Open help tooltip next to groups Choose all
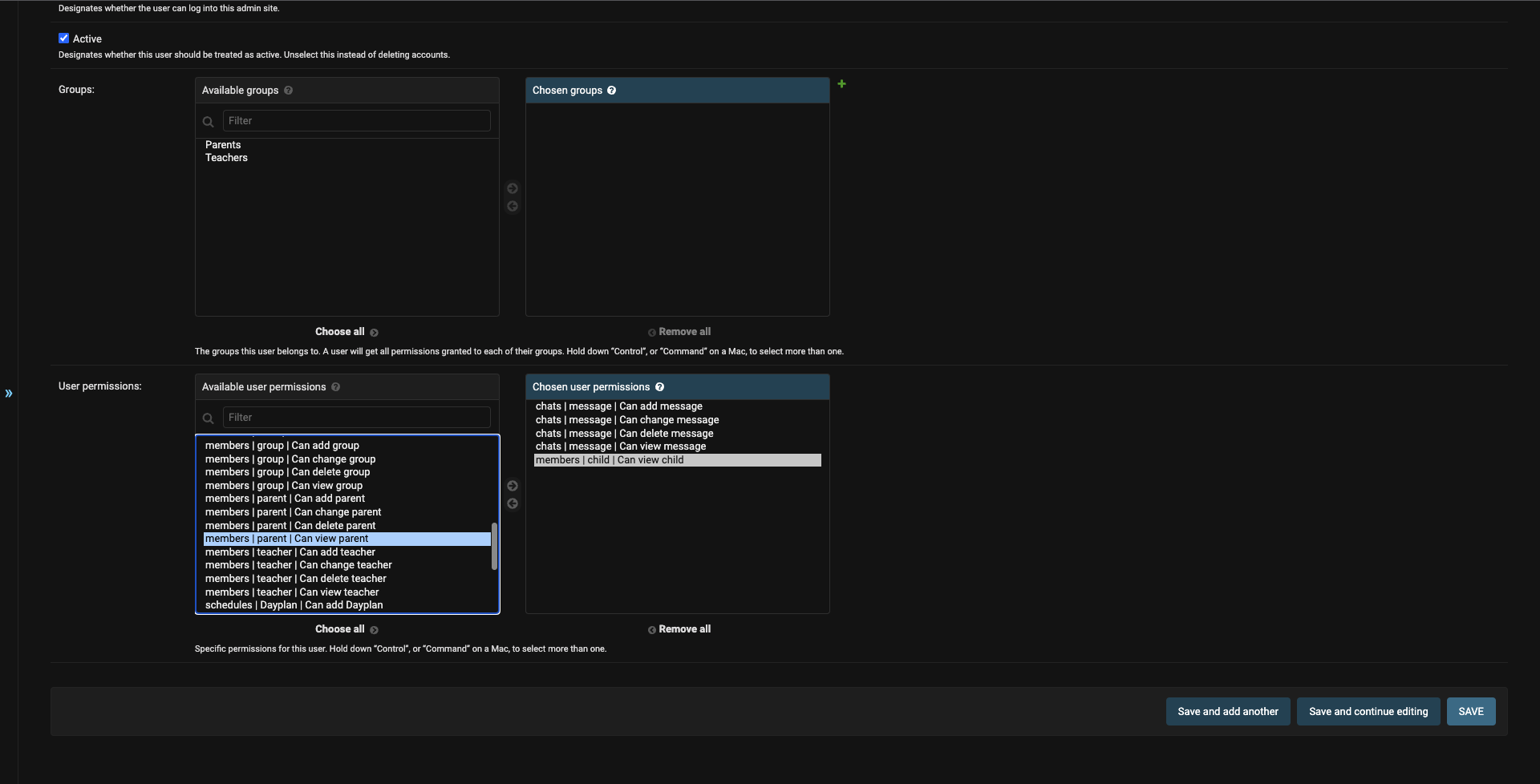Image resolution: width=1540 pixels, height=784 pixels. 375,332
